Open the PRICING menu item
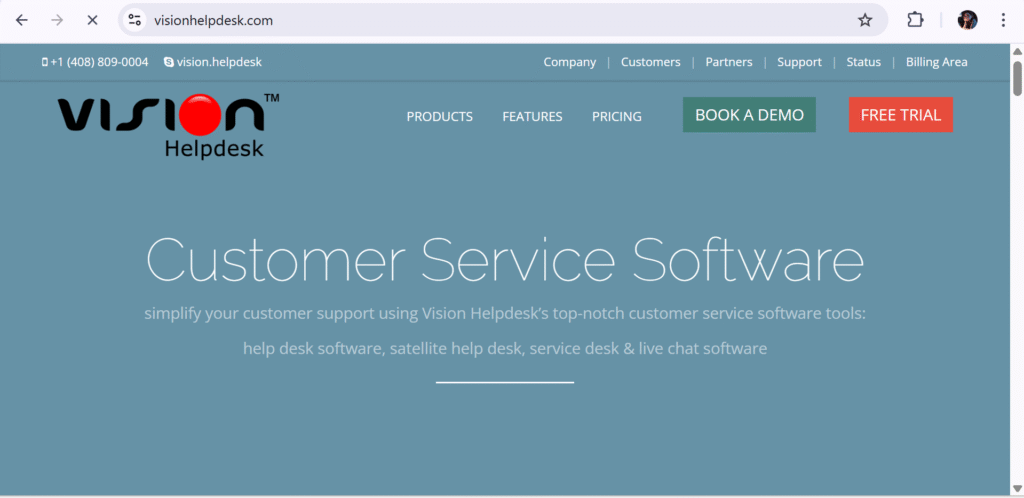Viewport: 1024px width, 498px height. pos(616,116)
